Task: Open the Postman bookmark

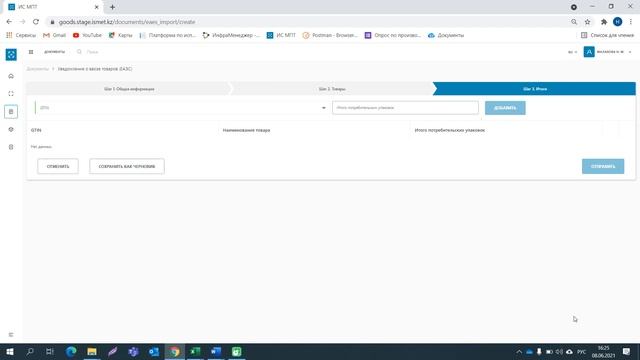Action: click(330, 35)
